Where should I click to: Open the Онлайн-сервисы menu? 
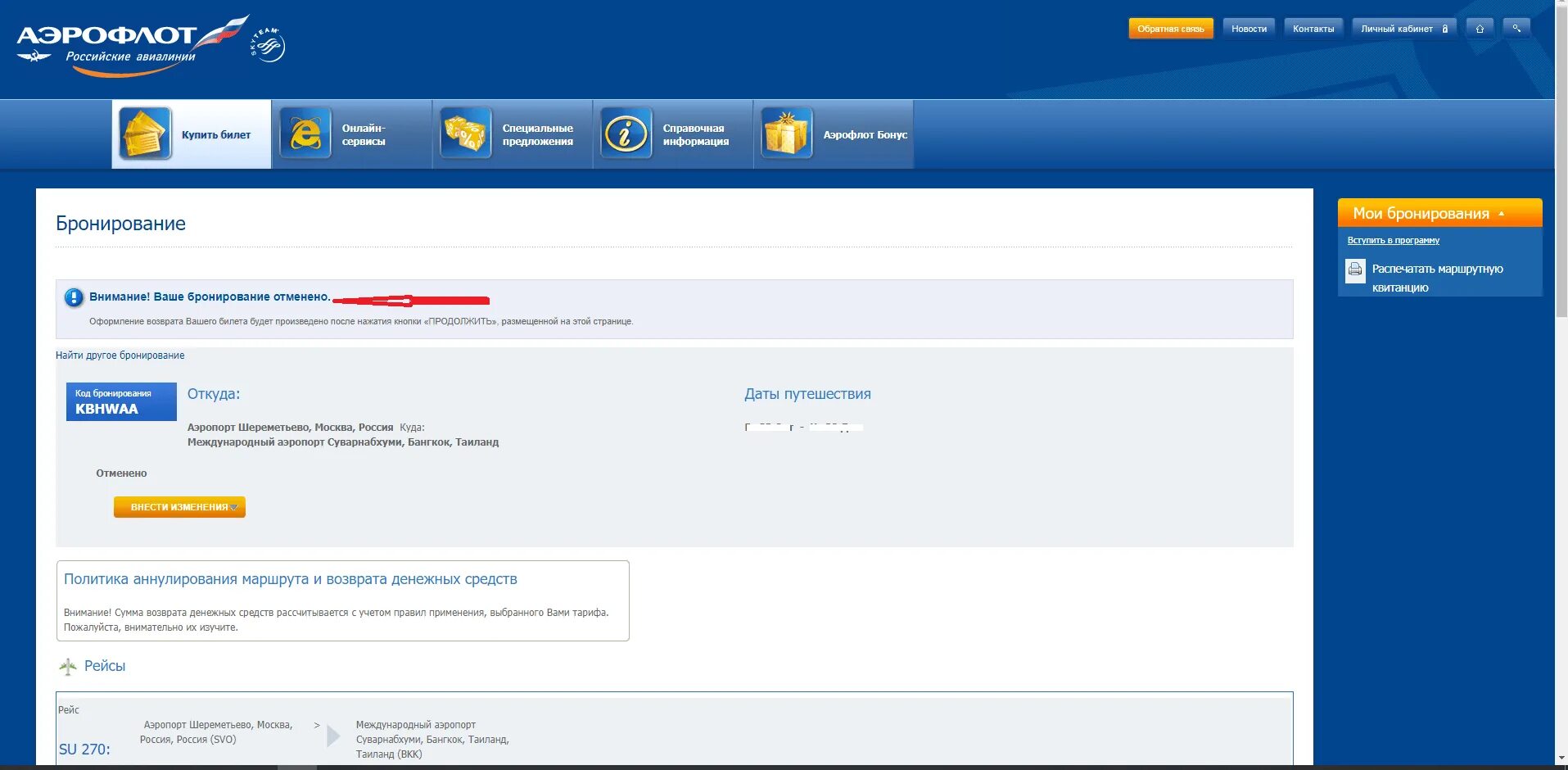coord(352,134)
